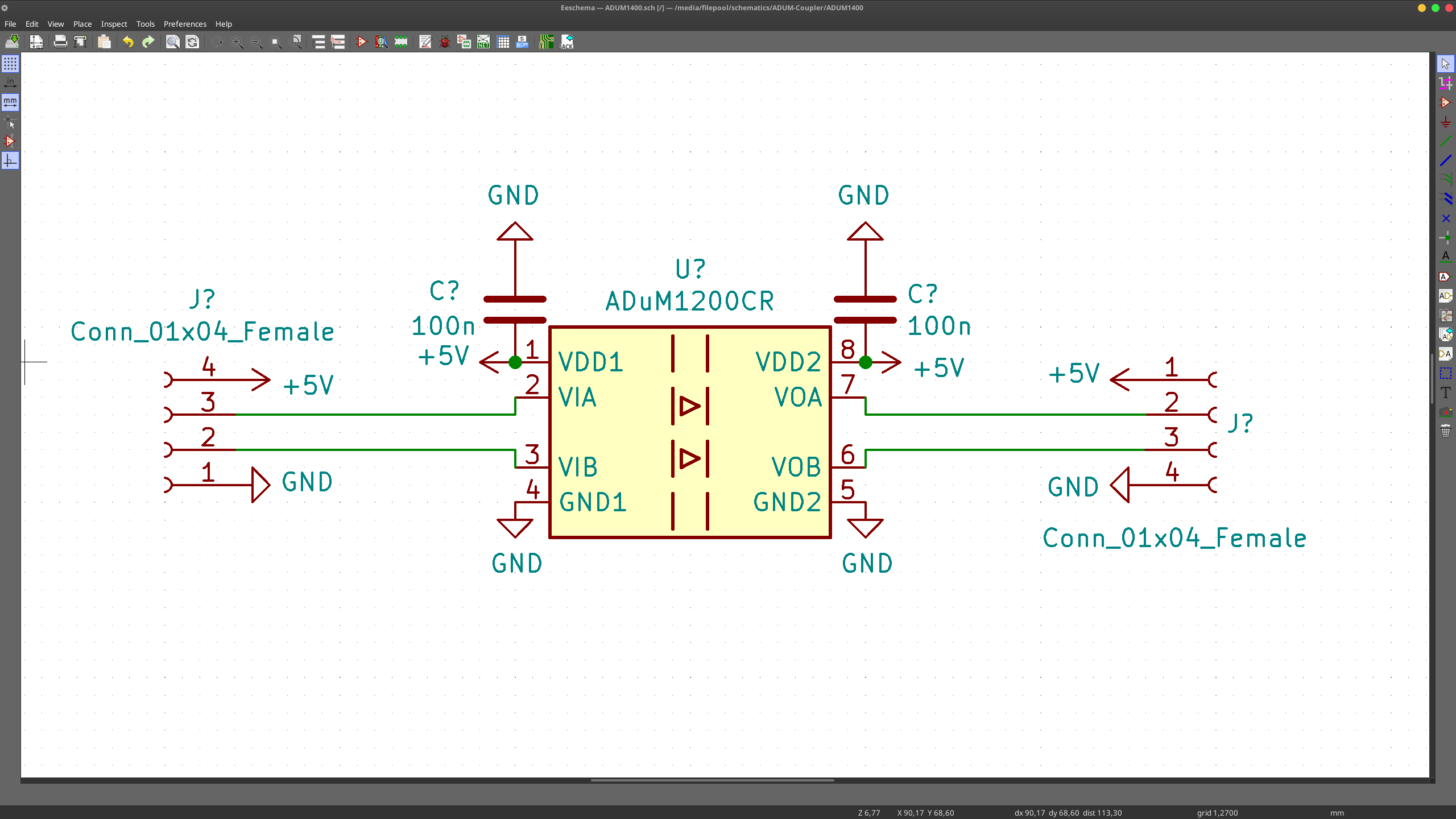
Task: Toggle grid visibility button
Action: [x=10, y=64]
